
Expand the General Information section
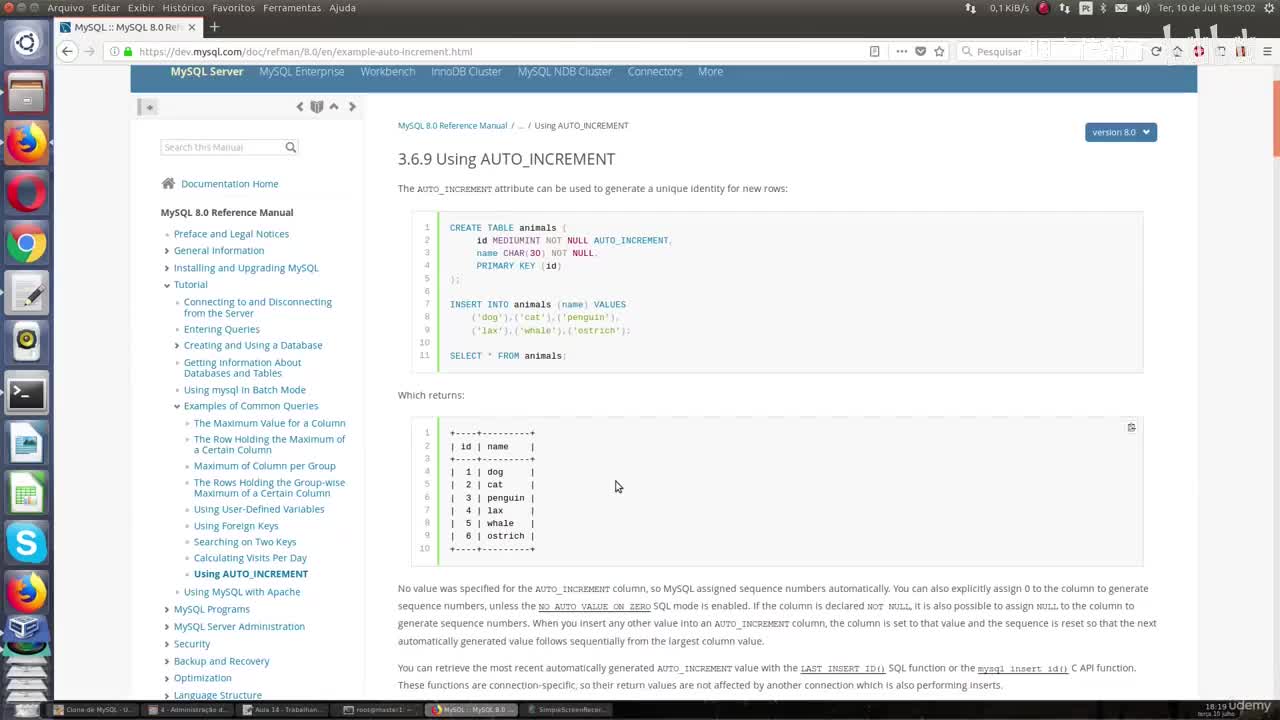(x=166, y=251)
